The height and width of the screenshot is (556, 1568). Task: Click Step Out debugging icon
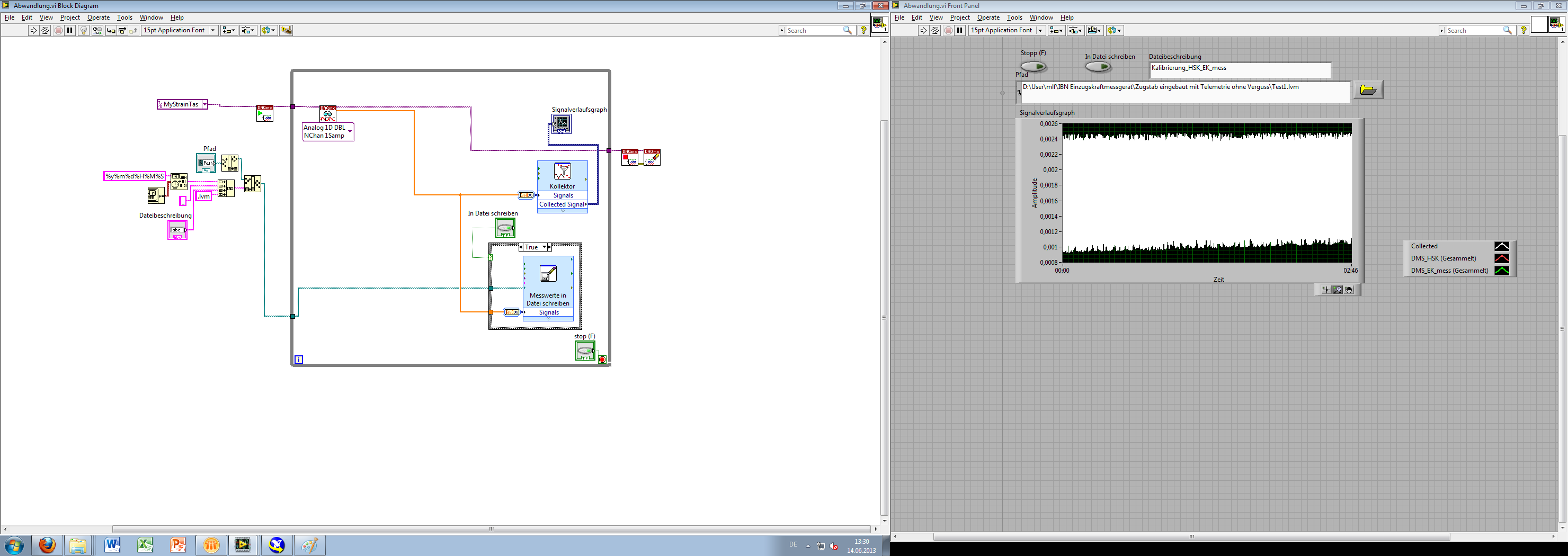[133, 30]
